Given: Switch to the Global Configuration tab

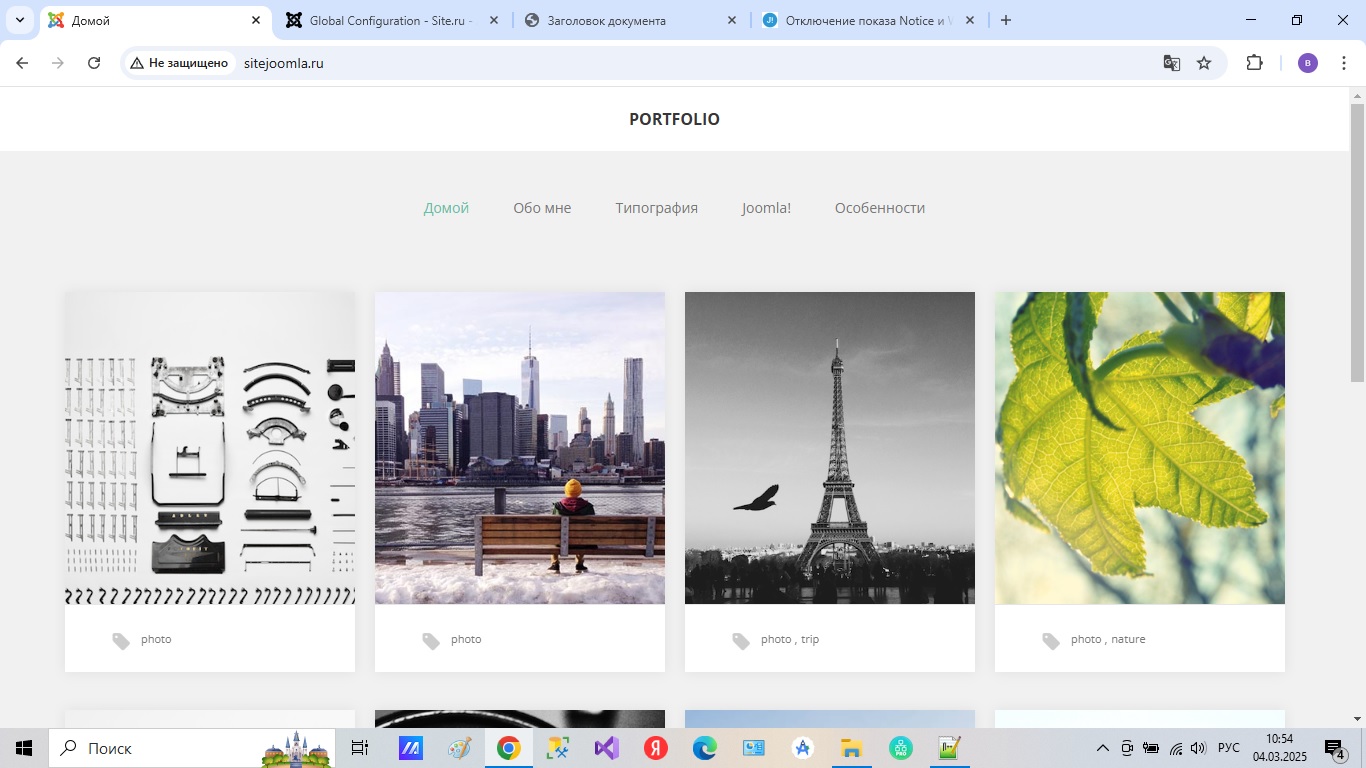Looking at the screenshot, I should point(392,20).
